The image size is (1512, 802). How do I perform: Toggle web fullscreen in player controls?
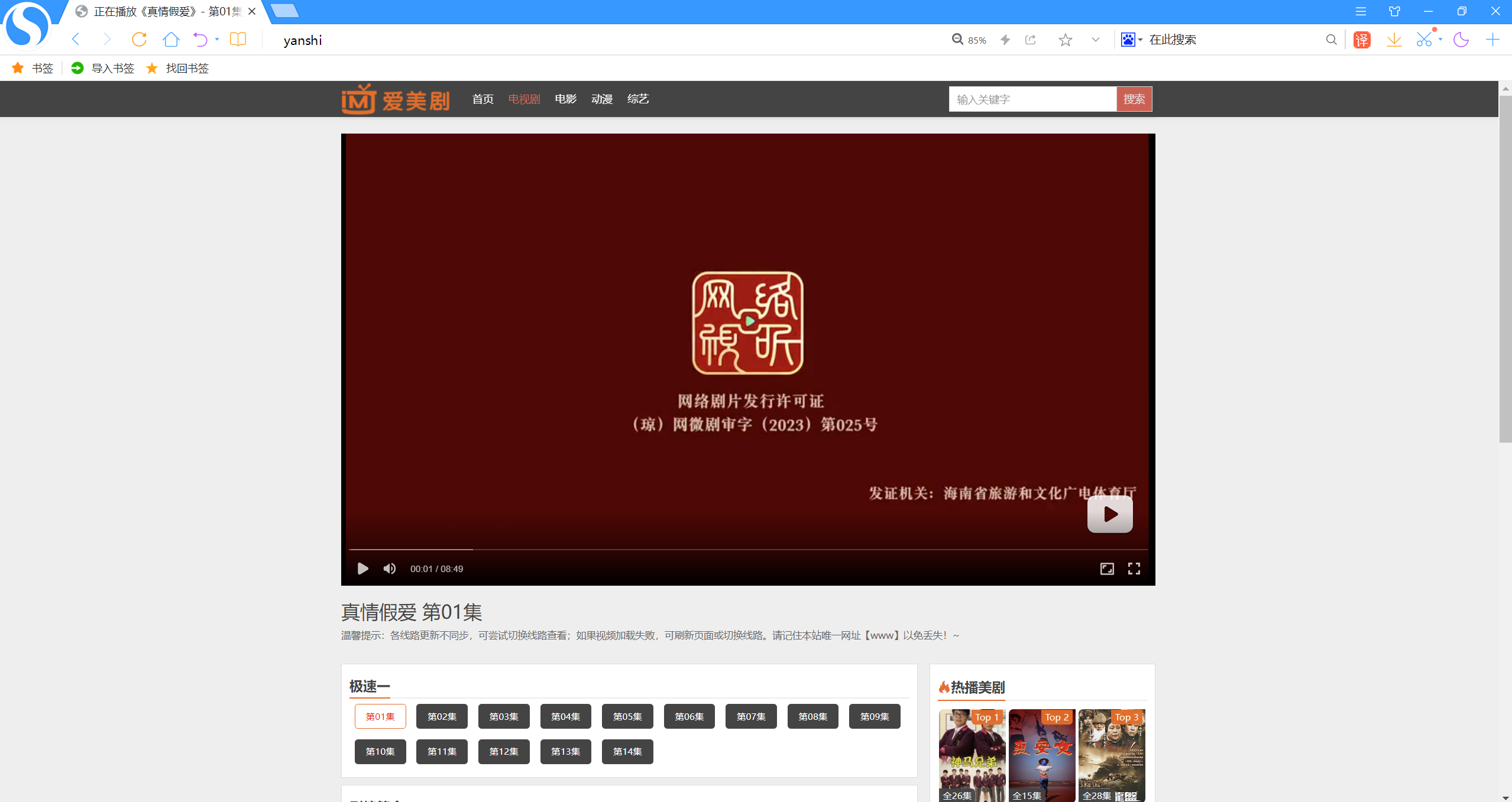pyautogui.click(x=1106, y=569)
